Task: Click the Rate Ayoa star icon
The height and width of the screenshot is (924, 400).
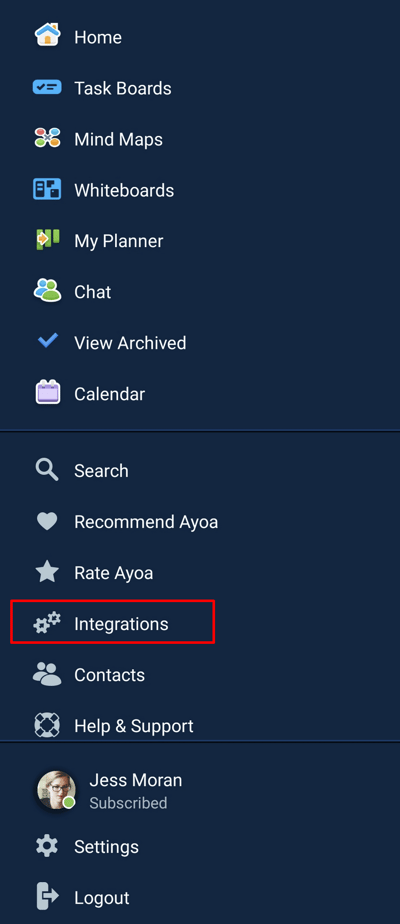Action: coord(47,572)
